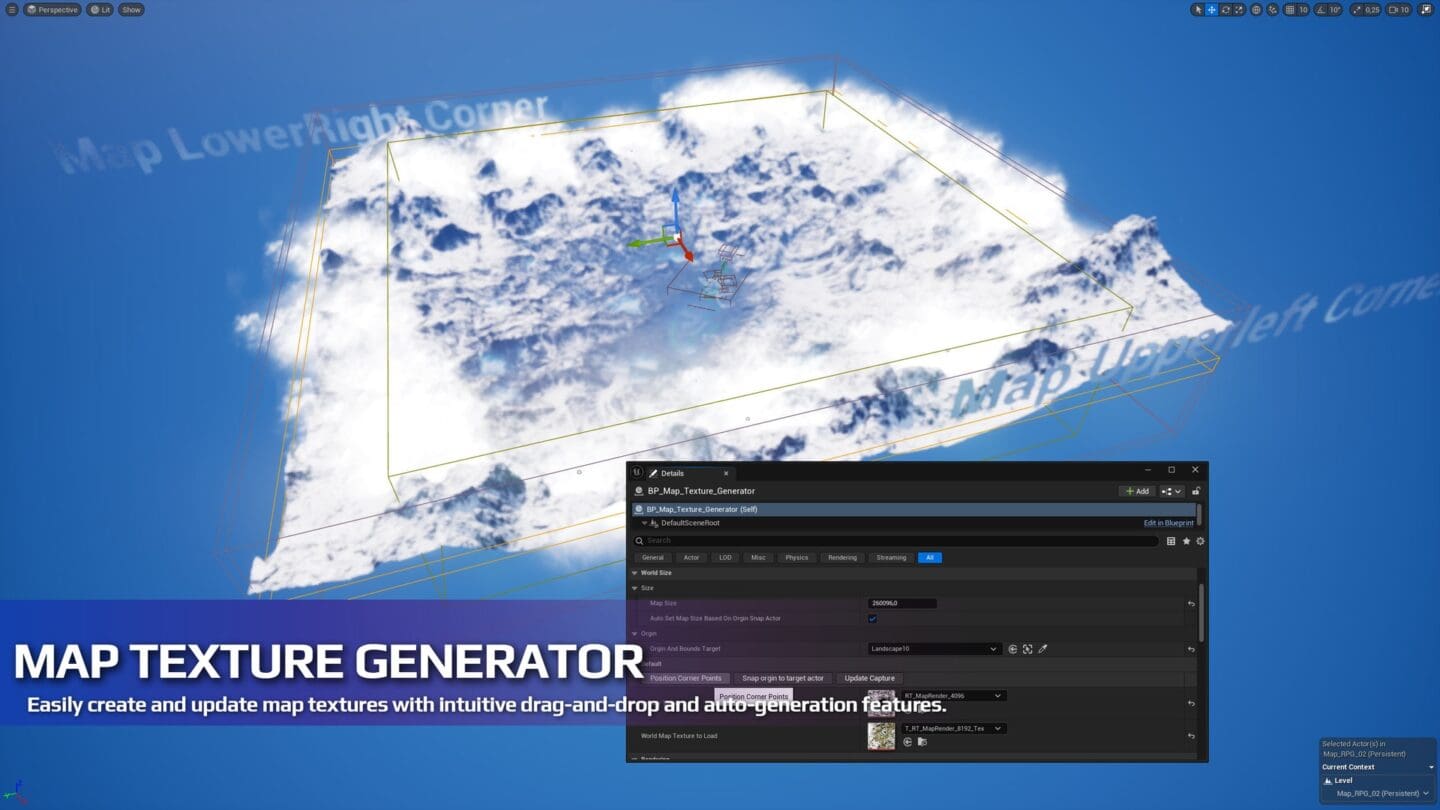The image size is (1440, 810).
Task: Click the World Map Texture thumbnail
Action: click(x=881, y=736)
